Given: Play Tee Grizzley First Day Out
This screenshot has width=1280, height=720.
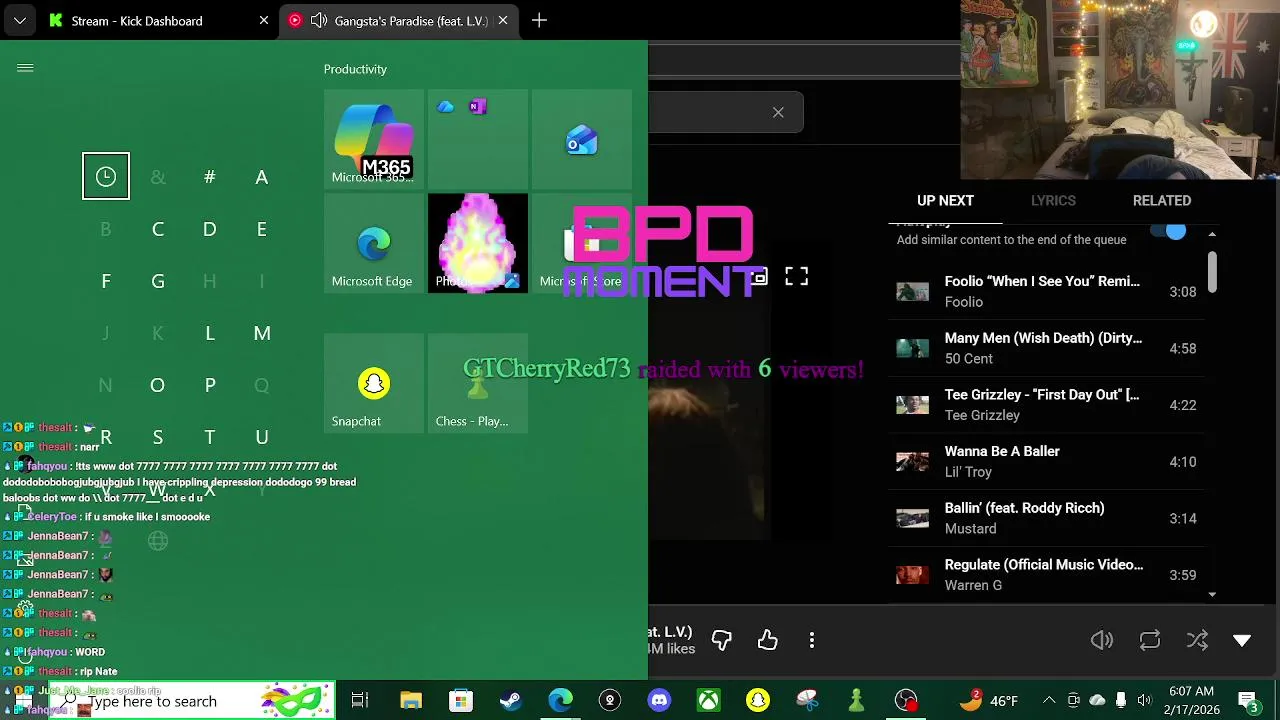Looking at the screenshot, I should point(1046,405).
